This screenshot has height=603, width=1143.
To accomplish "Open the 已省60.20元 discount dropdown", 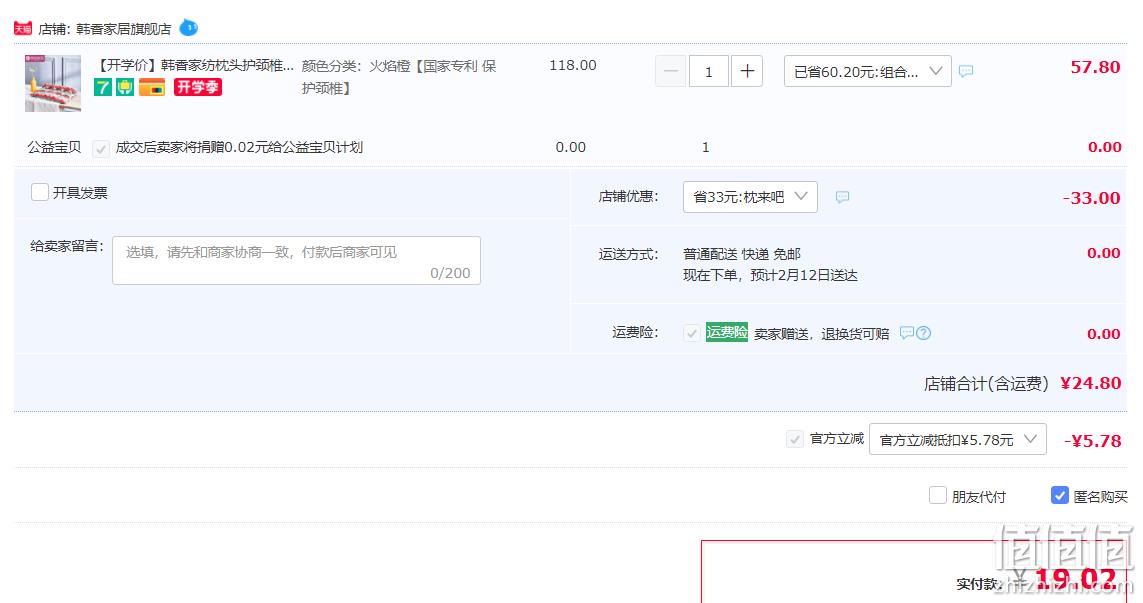I will pyautogui.click(x=867, y=71).
